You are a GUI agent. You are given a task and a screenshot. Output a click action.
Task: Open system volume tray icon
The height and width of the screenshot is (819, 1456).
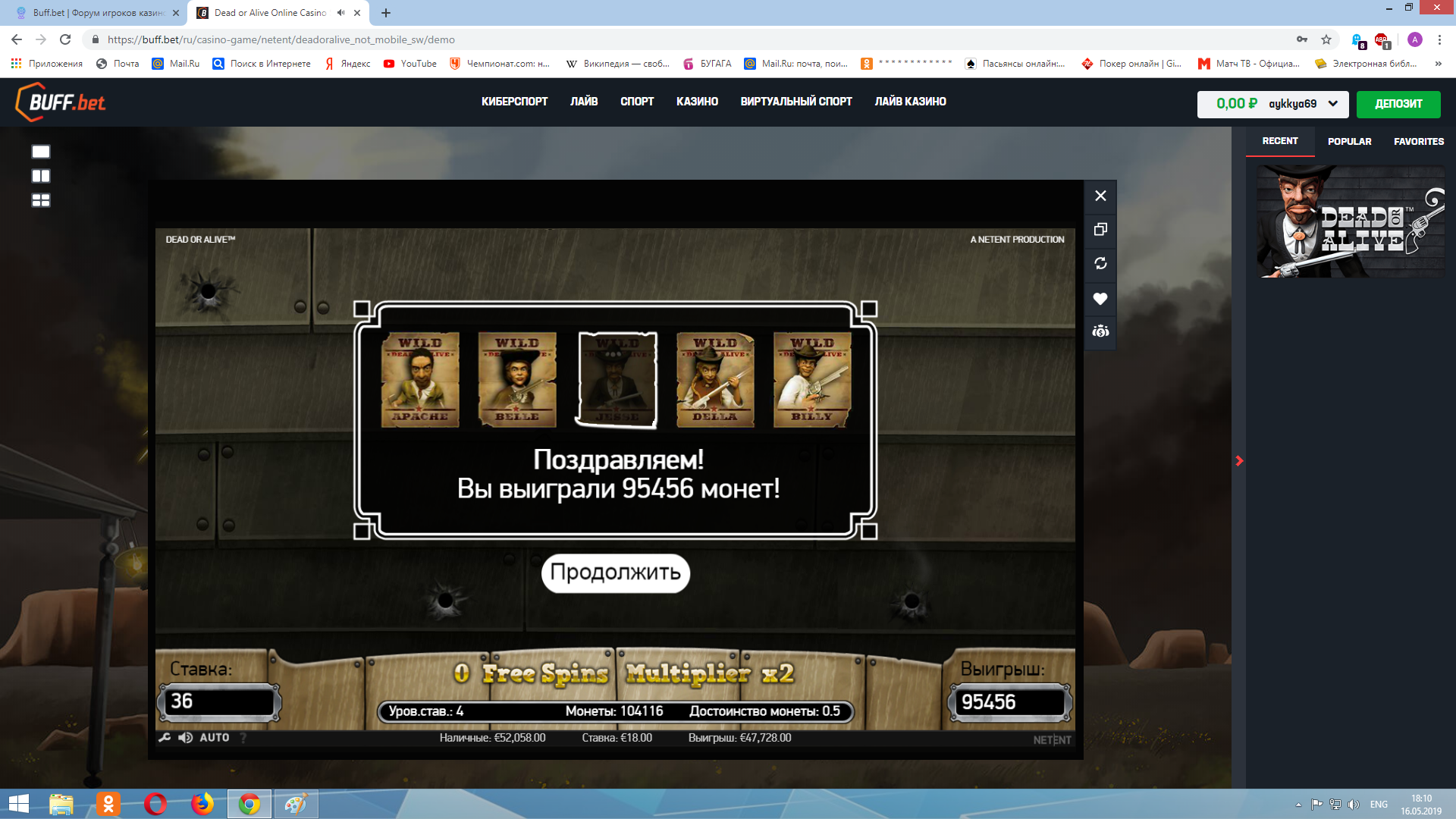pyautogui.click(x=1354, y=805)
